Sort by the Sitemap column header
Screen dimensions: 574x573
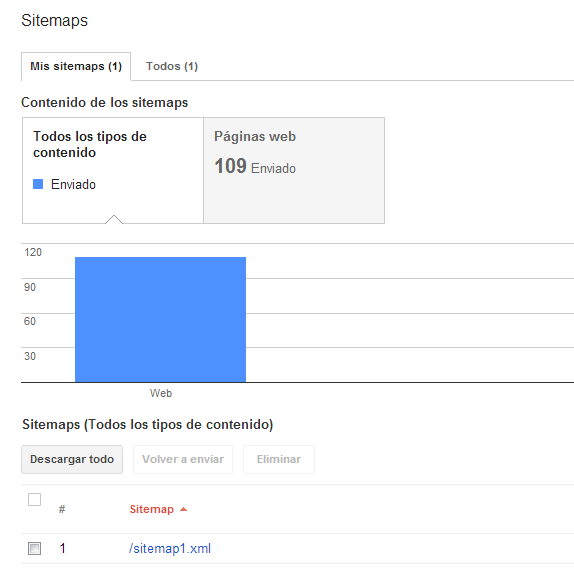click(x=152, y=509)
